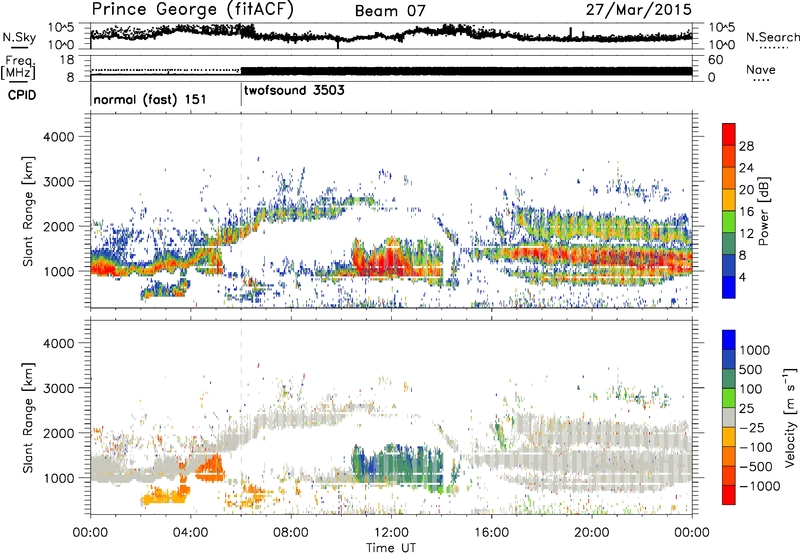Click the dashed vertical line at 06:00 in power panel
The width and height of the screenshot is (800, 554).
(241, 211)
